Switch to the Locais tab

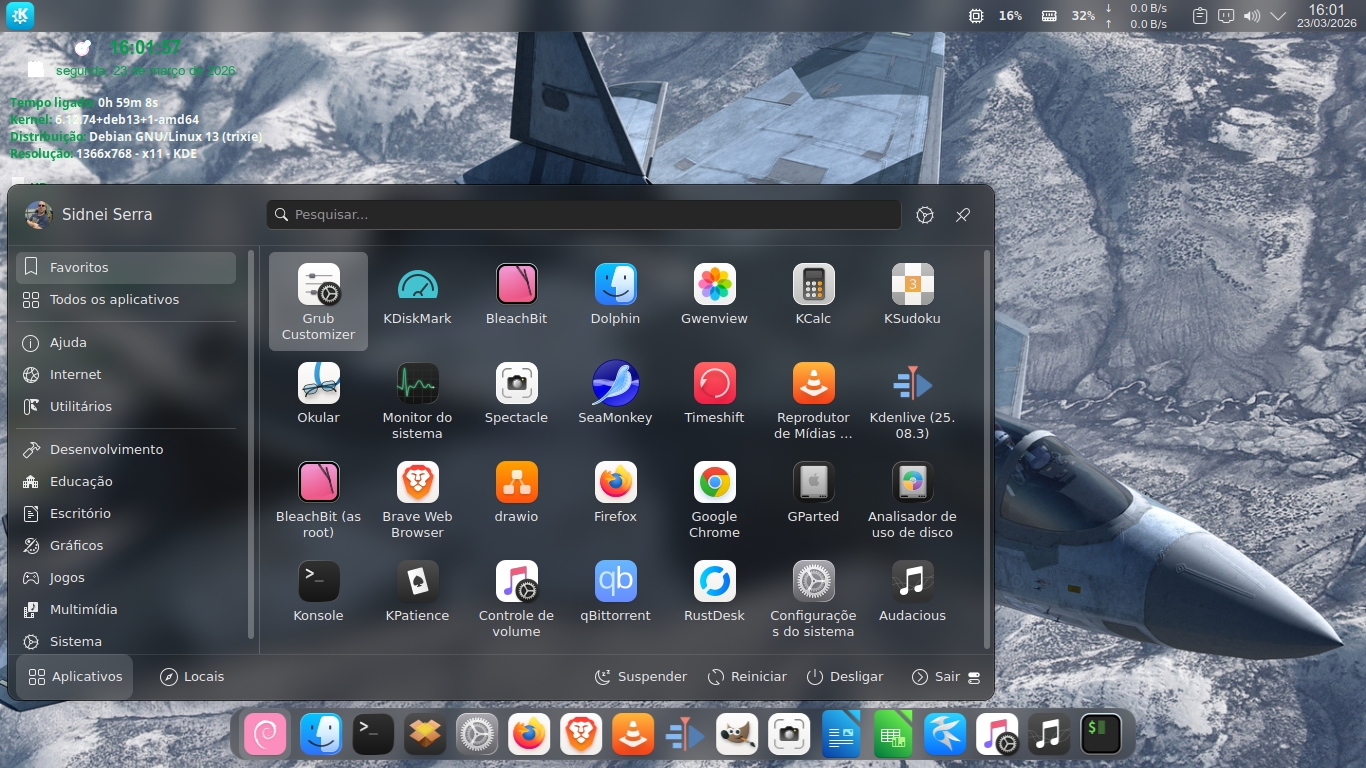coord(192,677)
